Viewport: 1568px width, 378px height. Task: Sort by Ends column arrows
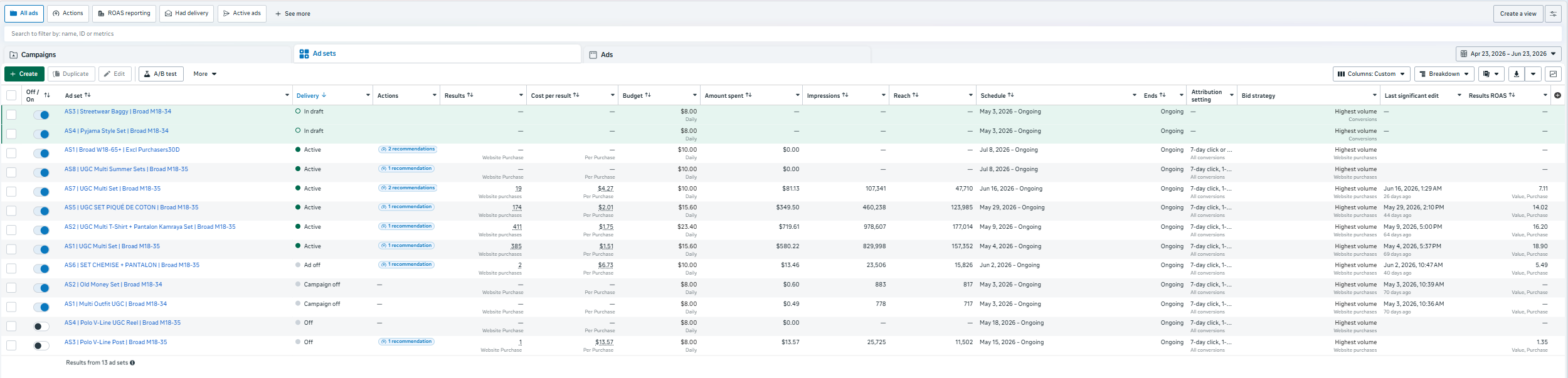click(x=1163, y=95)
